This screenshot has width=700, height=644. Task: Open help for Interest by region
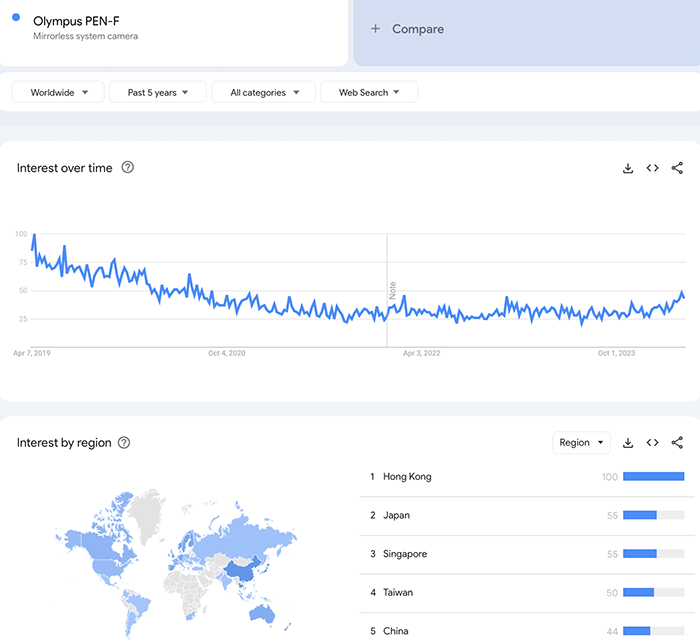124,443
